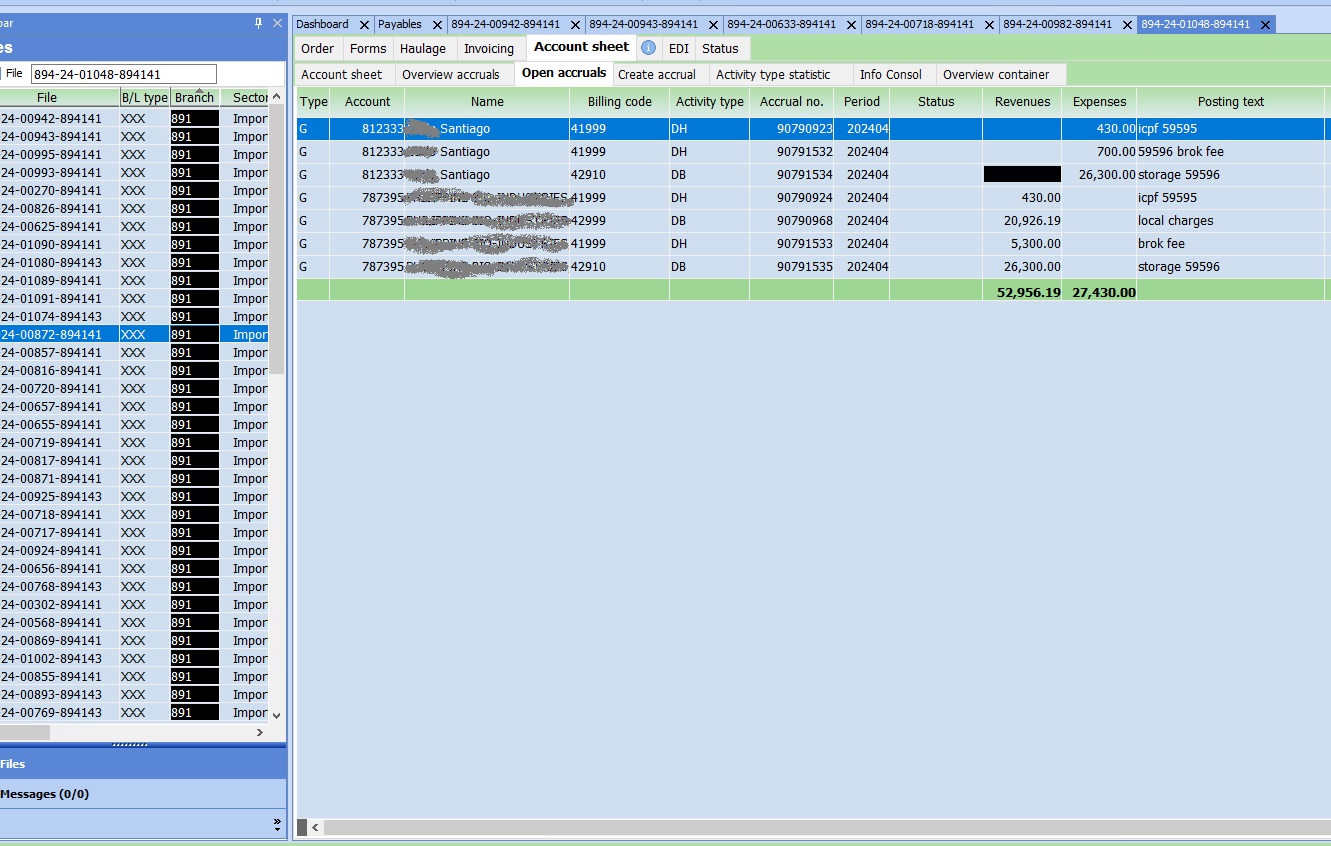The image size is (1331, 846).
Task: Click the blue info icon beside Account sheet
Action: [648, 48]
